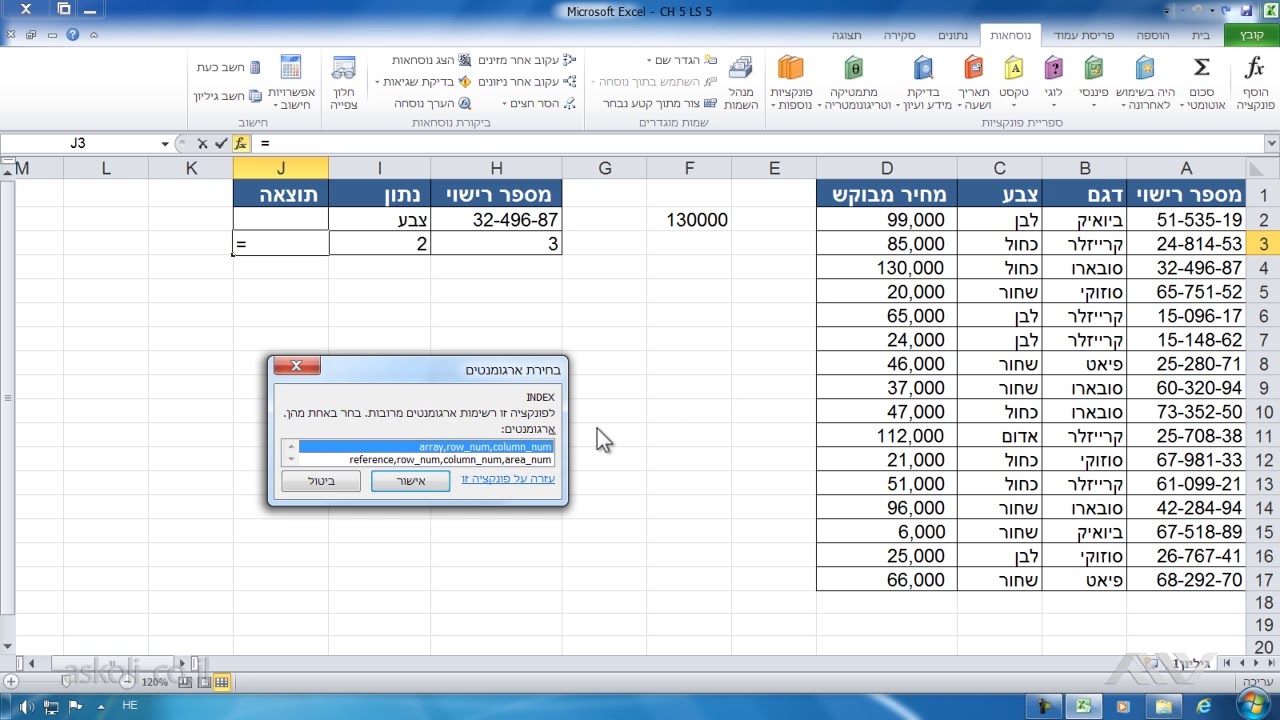Switch to the Home (בית) tab
This screenshot has width=1280, height=720.
tap(1201, 35)
